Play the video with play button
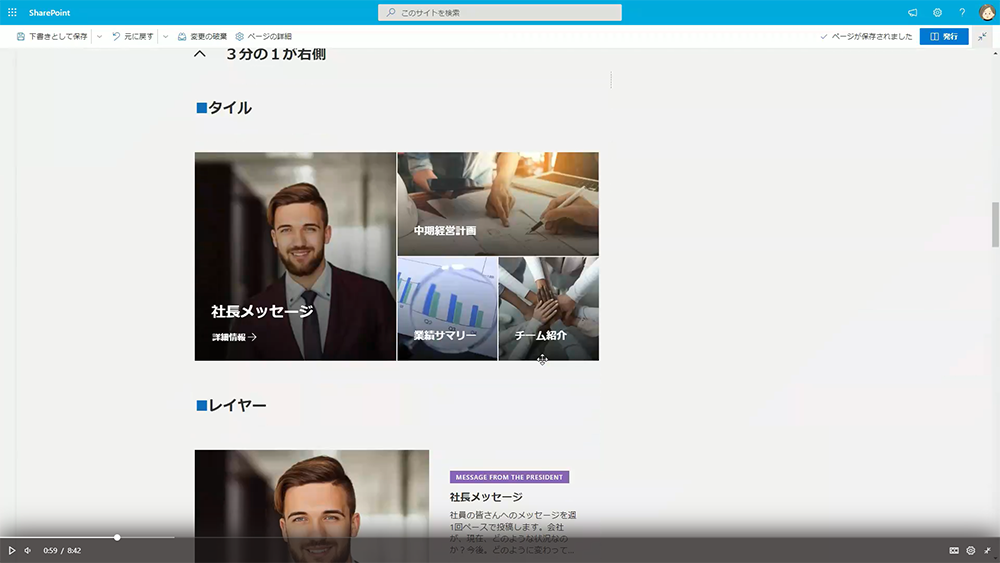The width and height of the screenshot is (1000, 563). (x=11, y=550)
